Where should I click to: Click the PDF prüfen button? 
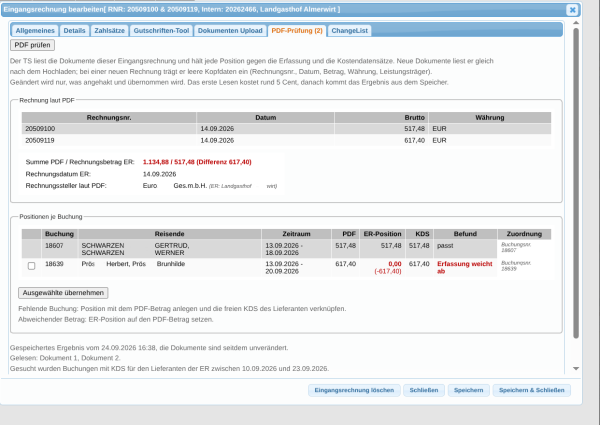(33, 45)
